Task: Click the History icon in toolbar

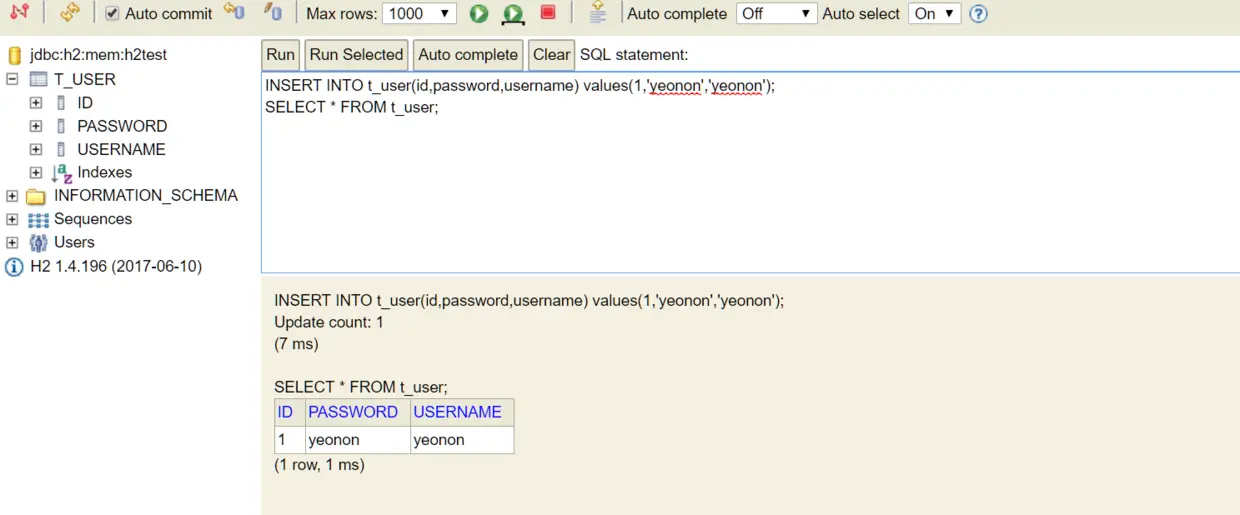Action: tap(597, 12)
